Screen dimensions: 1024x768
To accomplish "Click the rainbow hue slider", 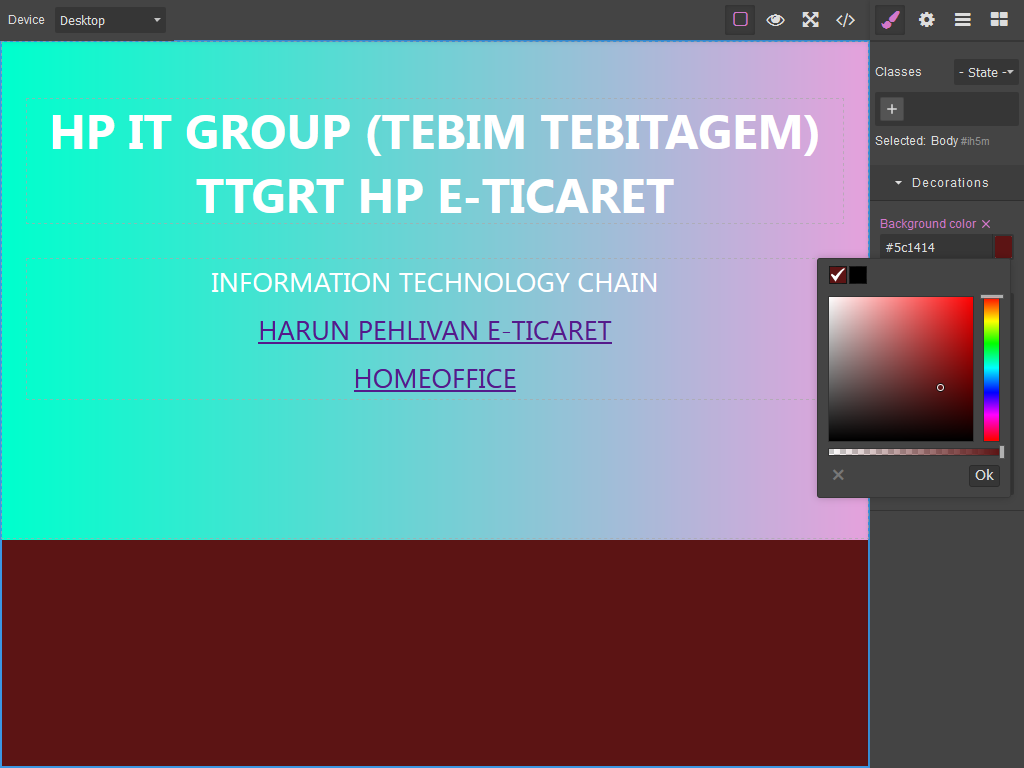I will click(x=991, y=369).
